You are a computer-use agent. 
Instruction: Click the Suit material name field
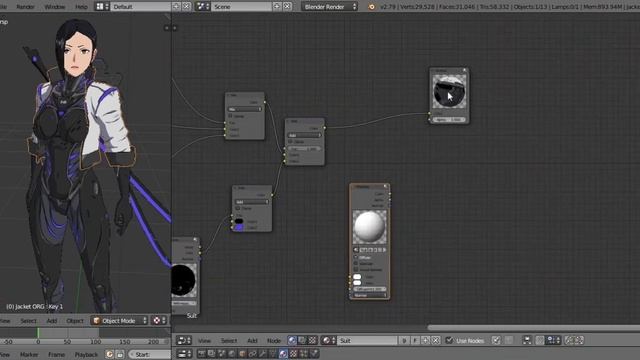(367, 340)
